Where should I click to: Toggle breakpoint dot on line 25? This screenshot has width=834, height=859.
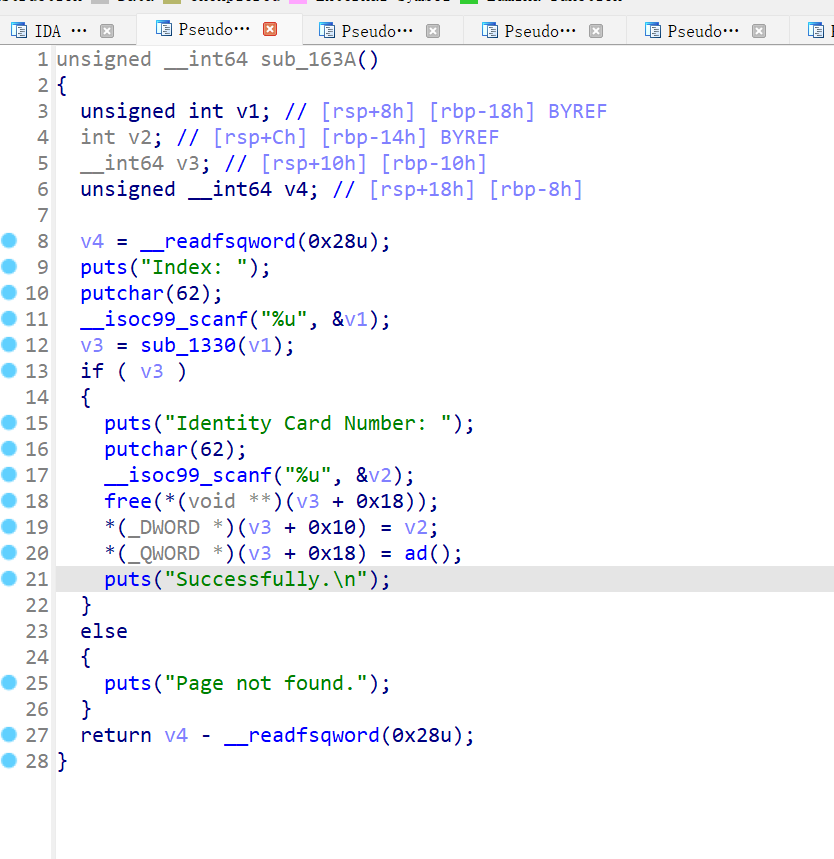(x=9, y=683)
